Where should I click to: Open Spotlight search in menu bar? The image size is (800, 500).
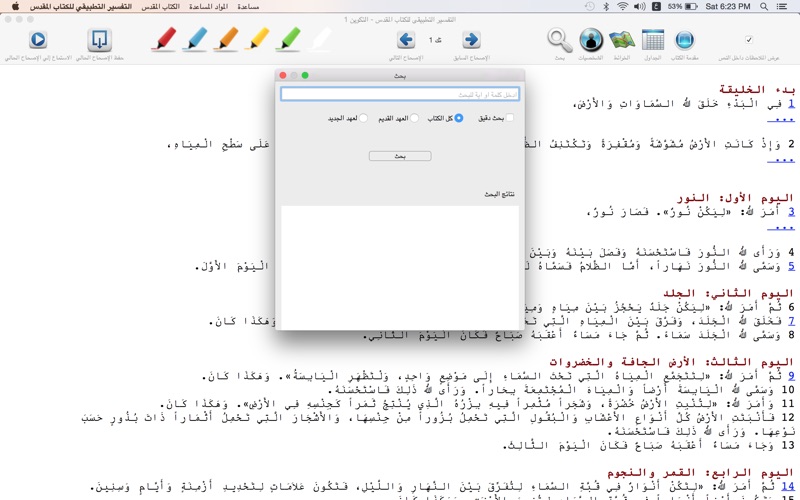(x=764, y=6)
